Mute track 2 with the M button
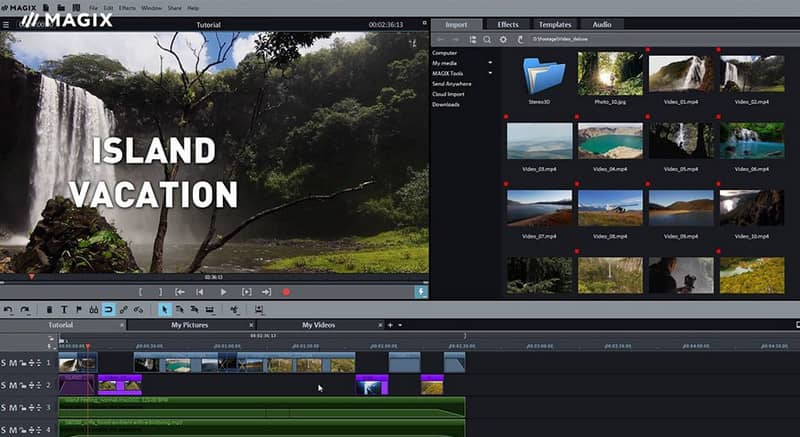The height and width of the screenshot is (437, 800). (x=13, y=385)
